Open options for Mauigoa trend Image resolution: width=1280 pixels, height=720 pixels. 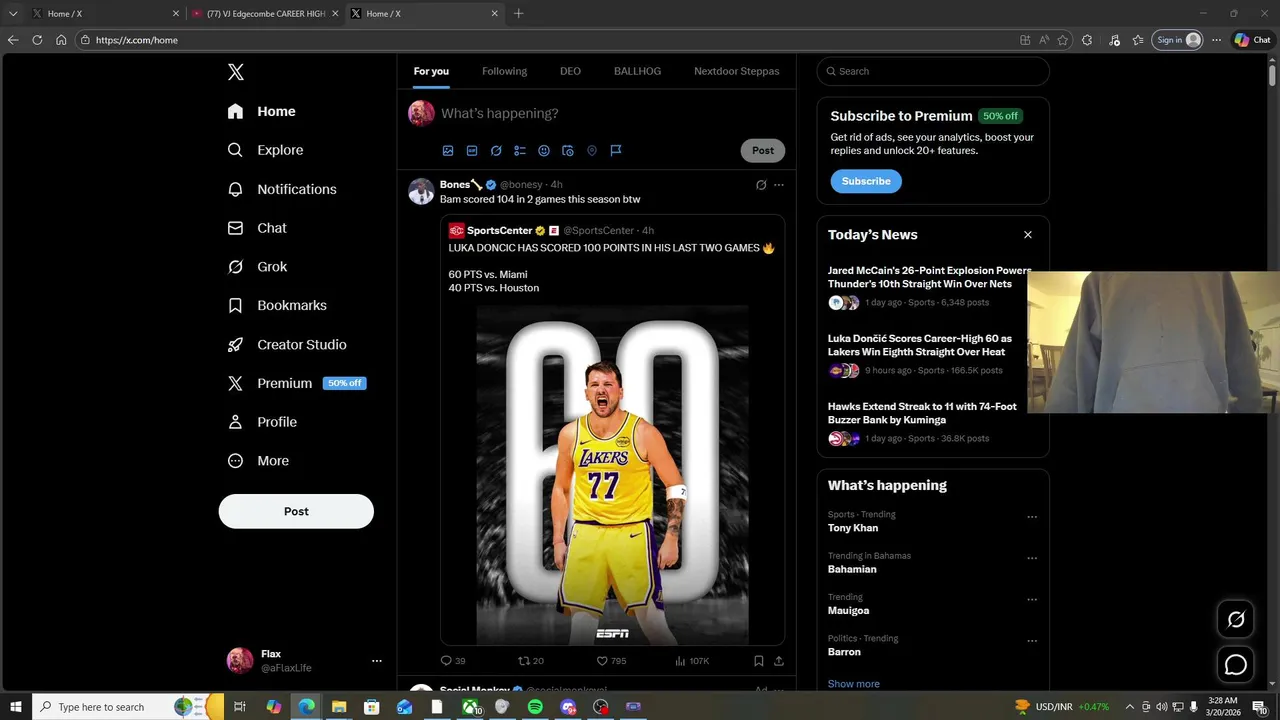(x=1032, y=600)
